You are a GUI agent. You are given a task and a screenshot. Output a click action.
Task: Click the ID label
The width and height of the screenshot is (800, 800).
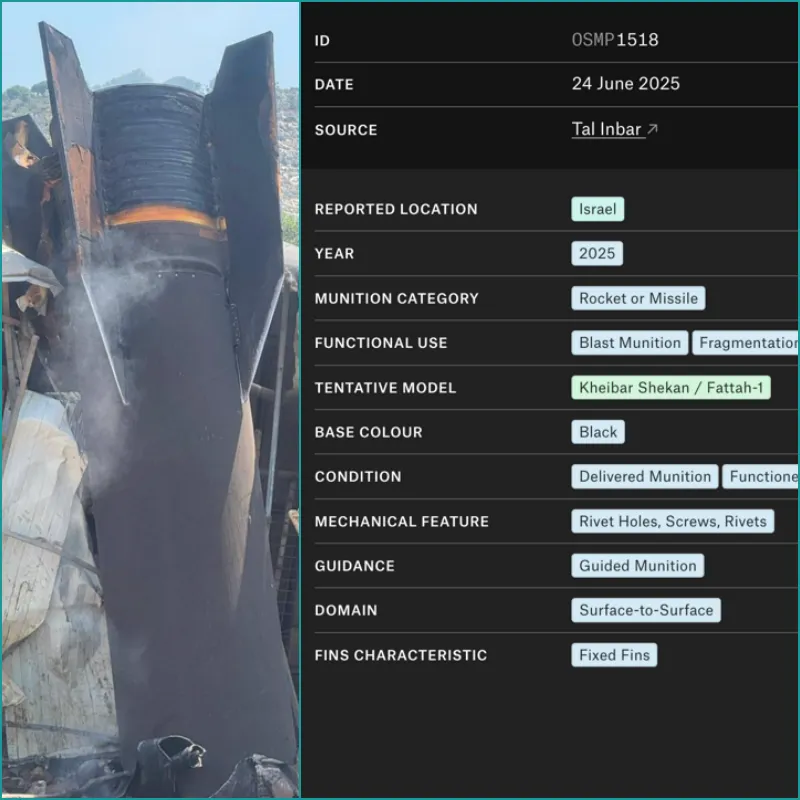coord(322,40)
